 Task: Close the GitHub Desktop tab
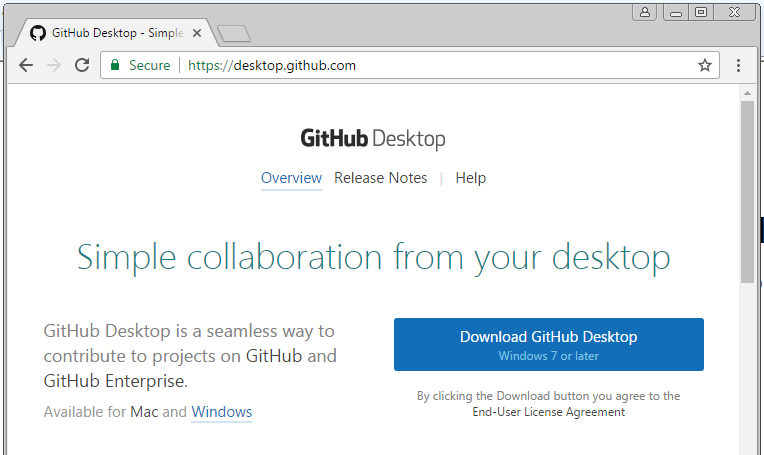197,33
